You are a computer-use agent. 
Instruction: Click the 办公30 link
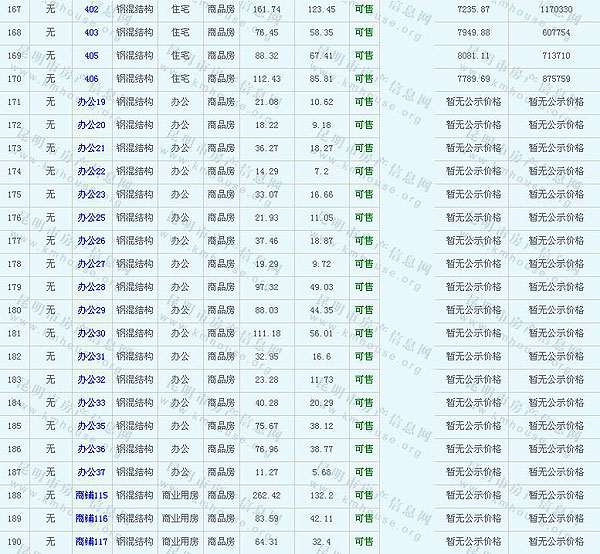(x=91, y=333)
